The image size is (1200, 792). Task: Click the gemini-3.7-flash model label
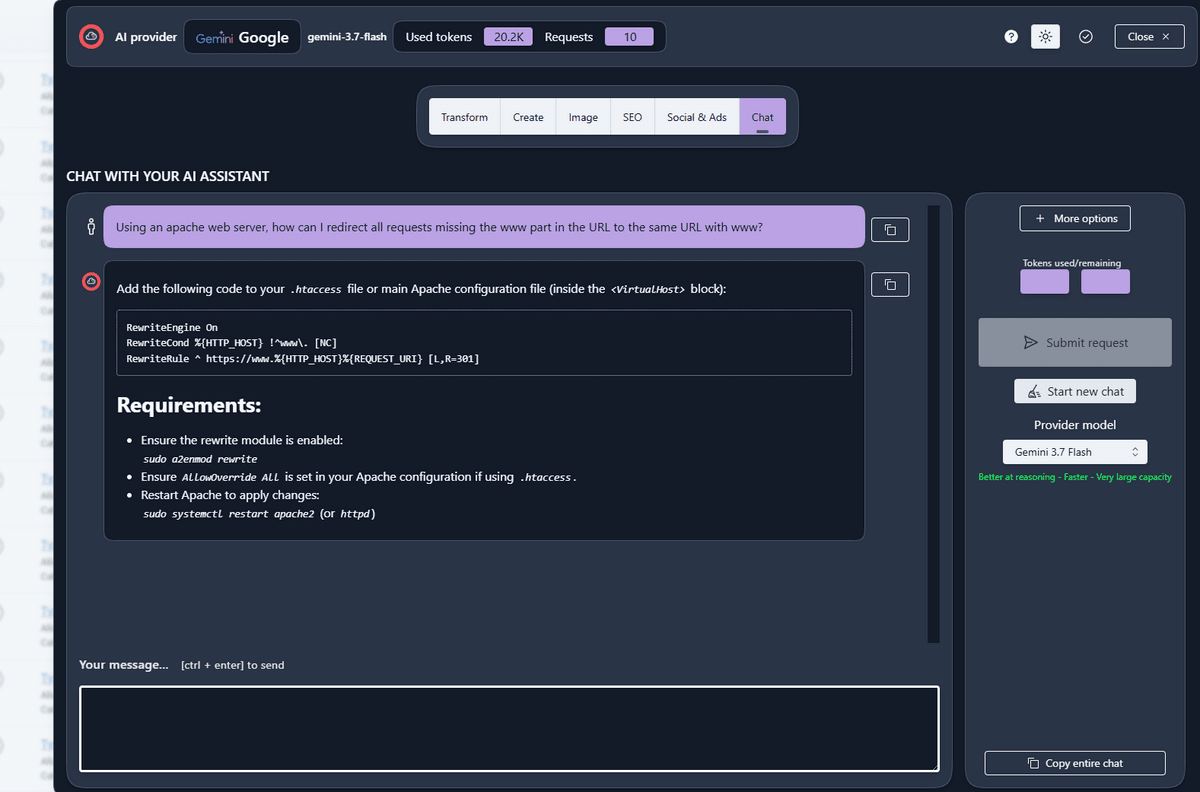coord(347,37)
